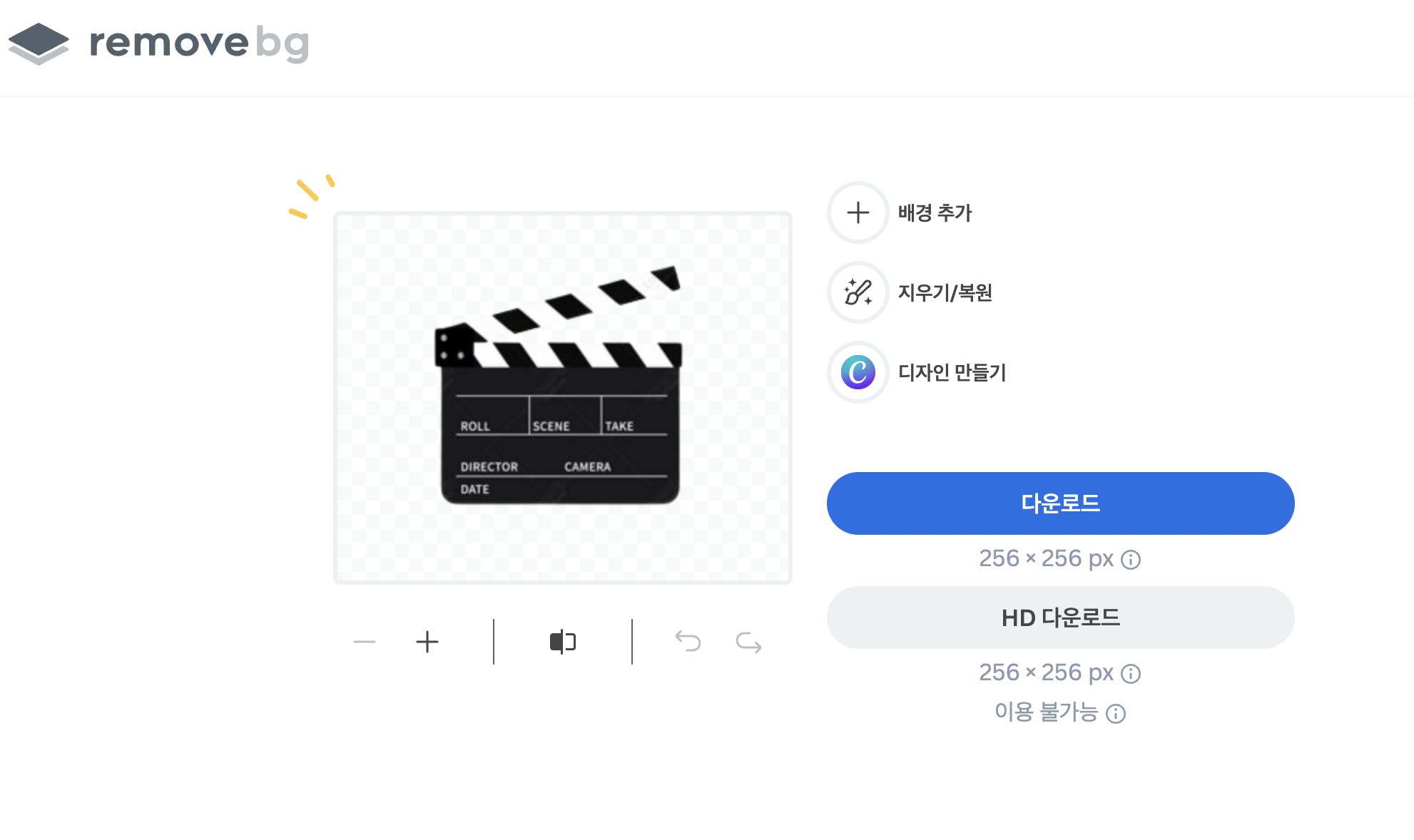The height and width of the screenshot is (840, 1414).
Task: Zoom out with the minus icon
Action: click(x=364, y=642)
